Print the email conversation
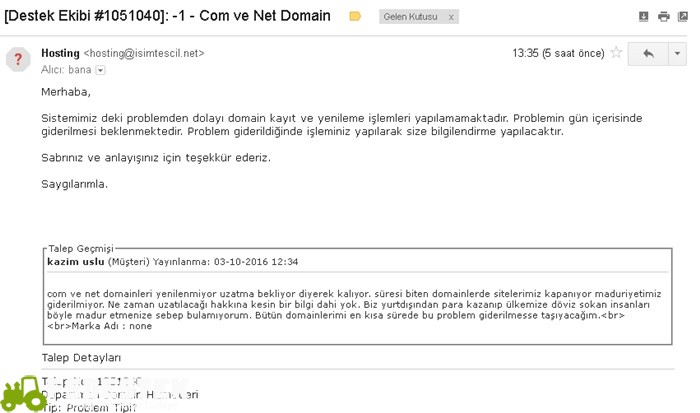The image size is (700, 413). pos(663,17)
